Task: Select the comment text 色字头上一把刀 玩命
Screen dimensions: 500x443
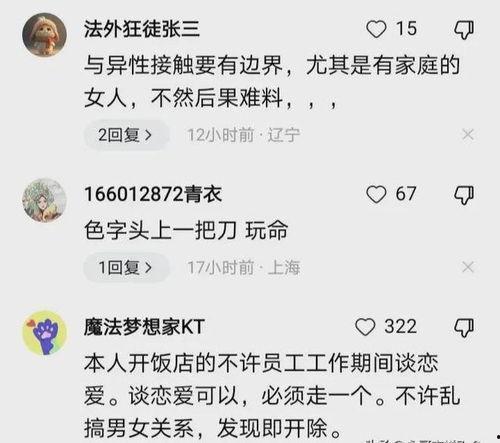Action: pos(186,230)
